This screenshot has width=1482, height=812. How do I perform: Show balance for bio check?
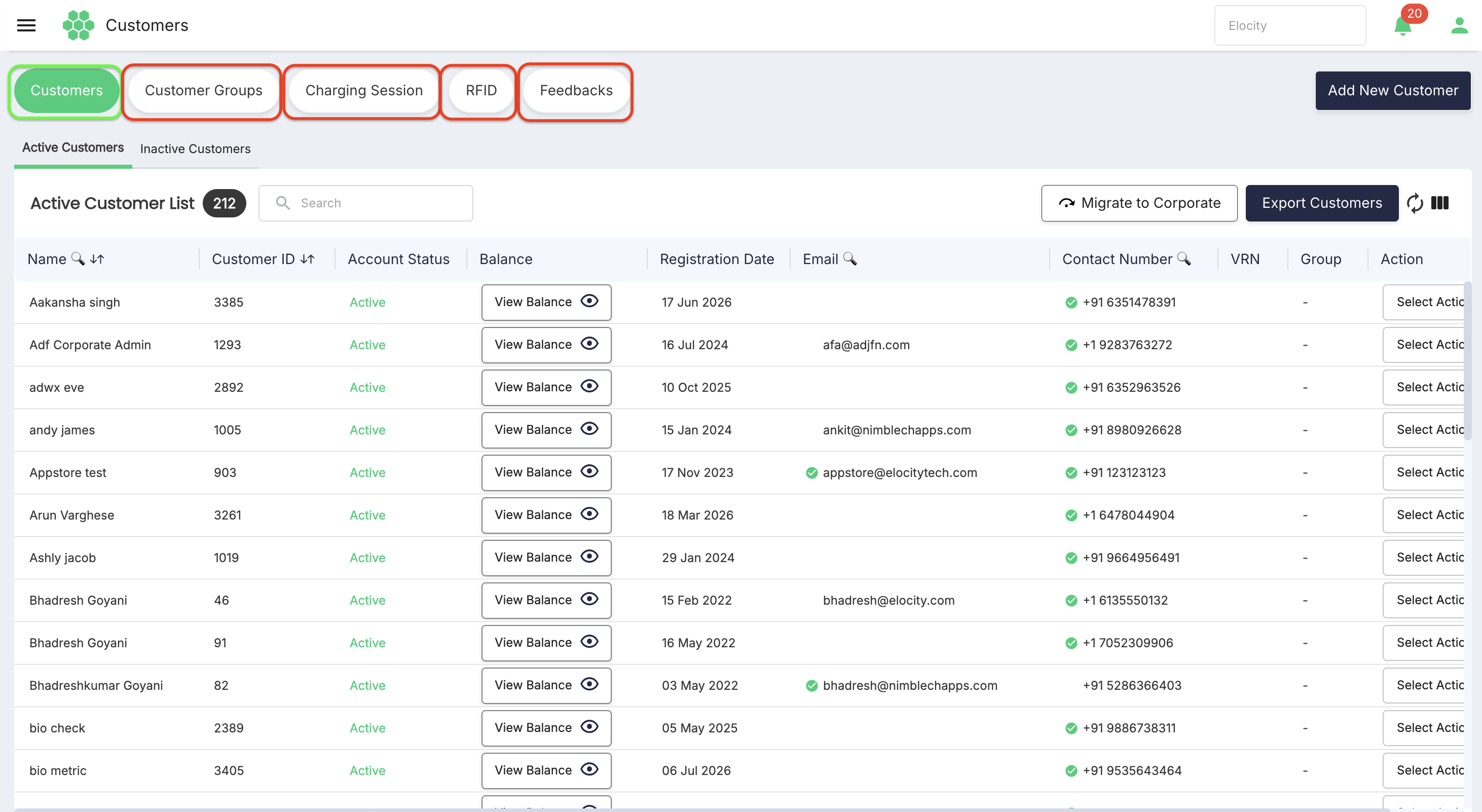click(546, 728)
